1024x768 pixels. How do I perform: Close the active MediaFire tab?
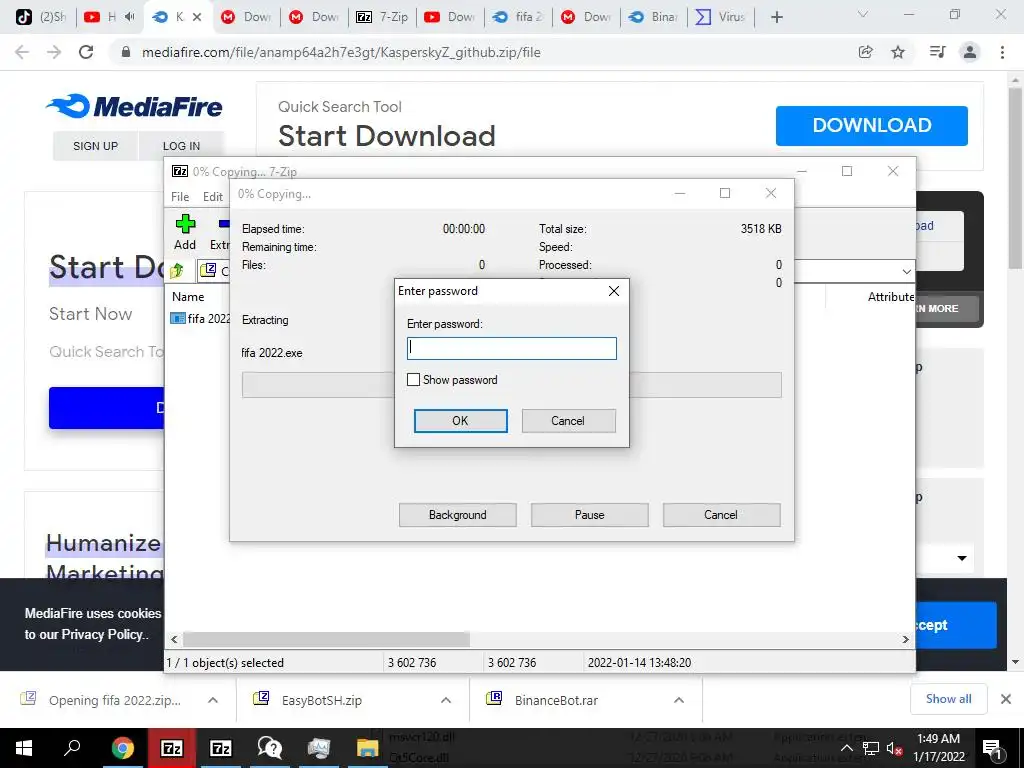(x=197, y=17)
